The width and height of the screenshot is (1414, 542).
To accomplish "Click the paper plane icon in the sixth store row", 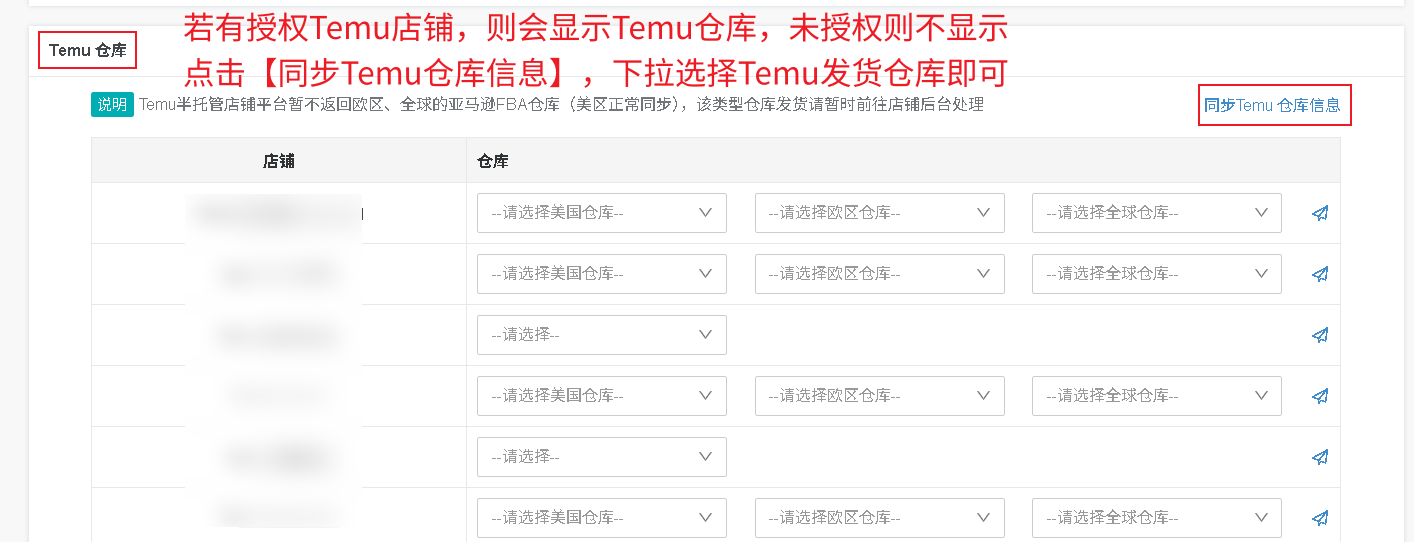I will click(x=1320, y=518).
